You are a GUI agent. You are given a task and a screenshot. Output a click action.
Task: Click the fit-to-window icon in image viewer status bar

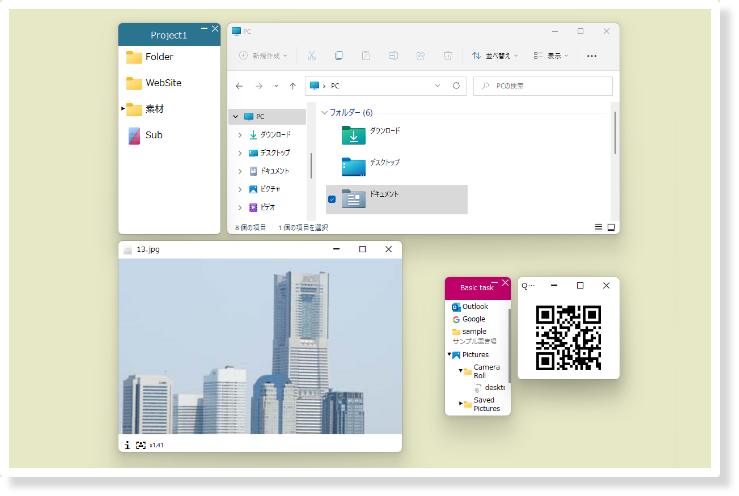click(x=141, y=444)
